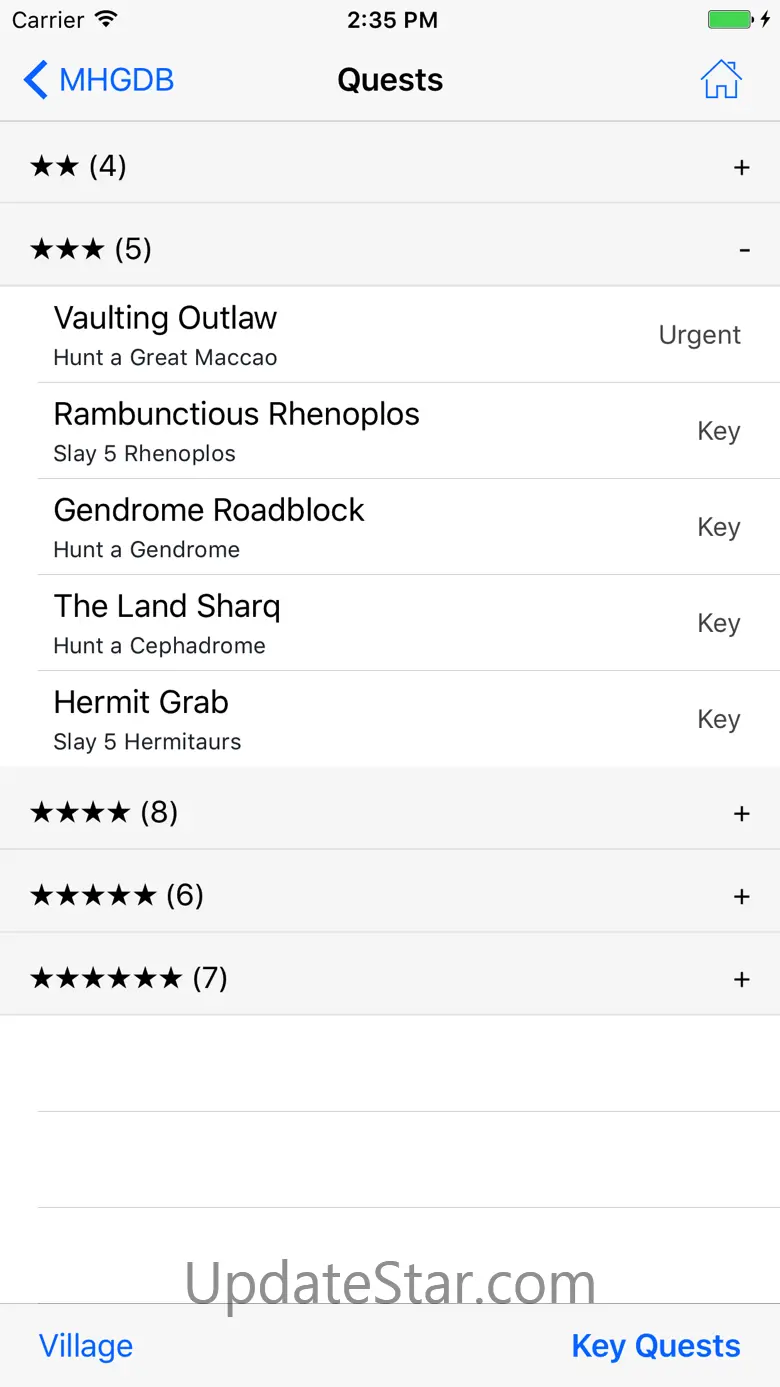Tap the Urgent label on Vaulting Outlaw
This screenshot has height=1387, width=780.
tap(700, 335)
